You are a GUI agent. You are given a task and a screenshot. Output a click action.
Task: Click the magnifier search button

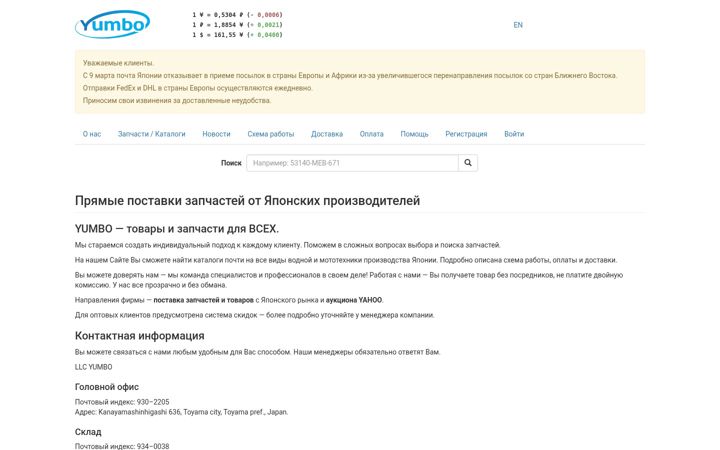pyautogui.click(x=468, y=163)
